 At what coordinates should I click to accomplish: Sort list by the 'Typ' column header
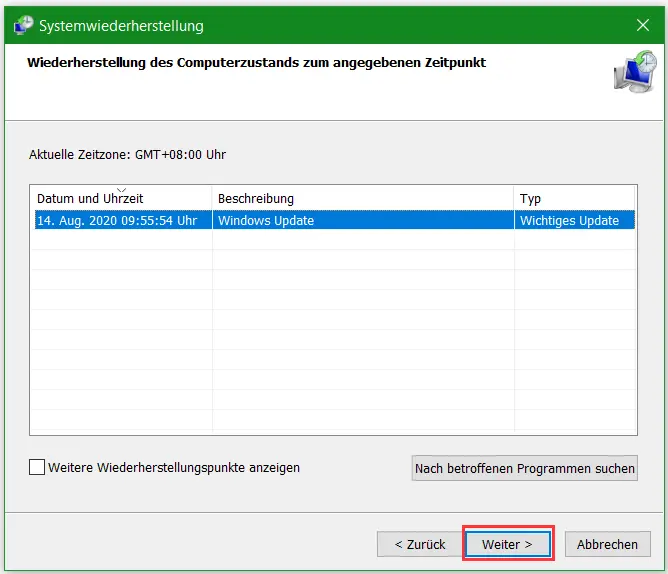point(530,199)
